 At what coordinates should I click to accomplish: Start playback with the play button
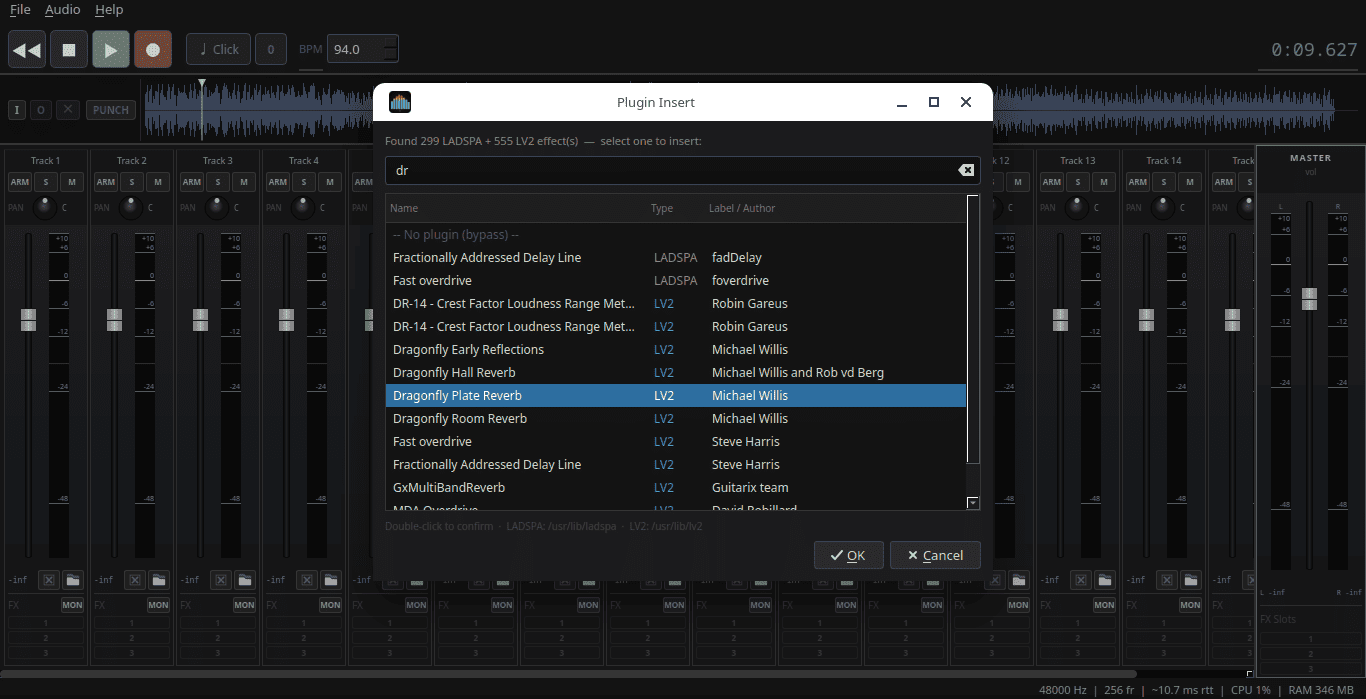coord(111,49)
